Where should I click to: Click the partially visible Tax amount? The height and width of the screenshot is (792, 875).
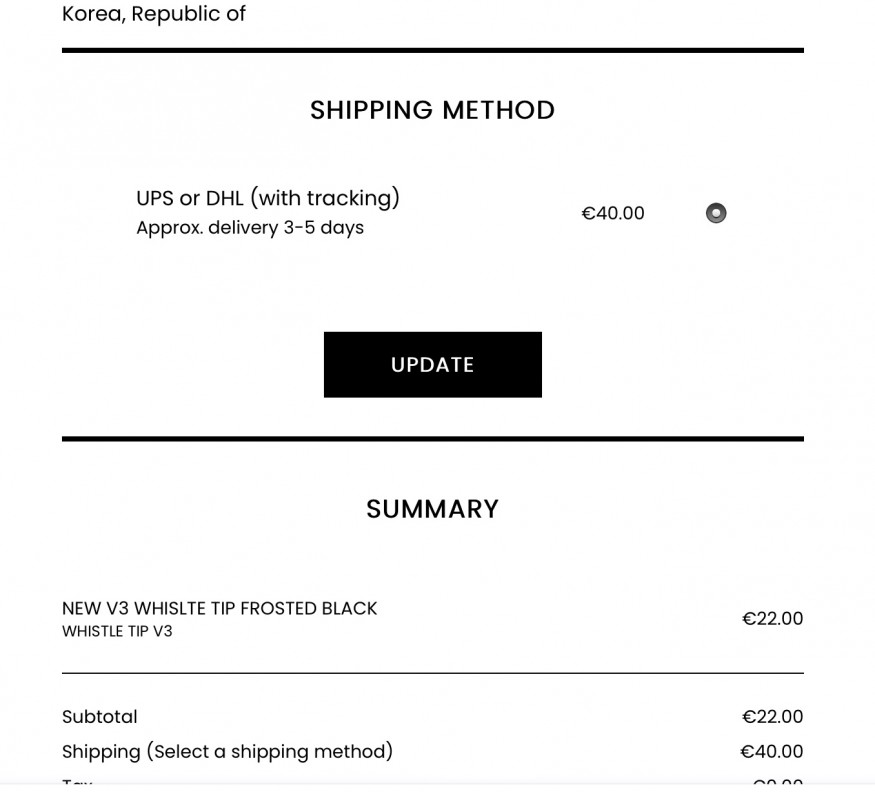(777, 784)
